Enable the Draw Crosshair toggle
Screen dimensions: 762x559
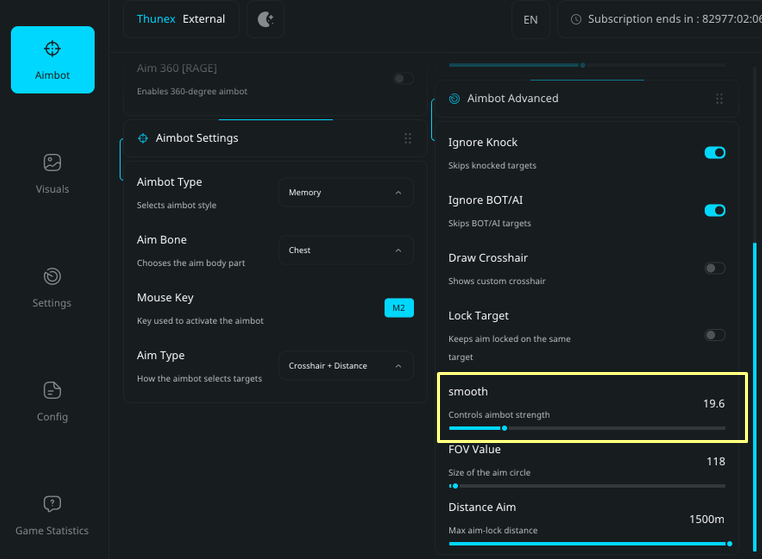(714, 268)
